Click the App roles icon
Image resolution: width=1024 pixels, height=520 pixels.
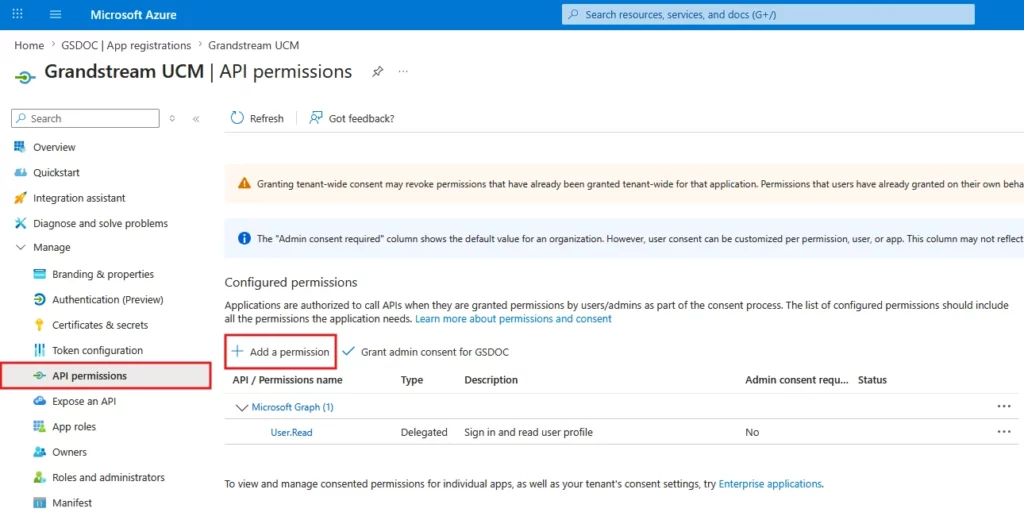[x=39, y=427]
